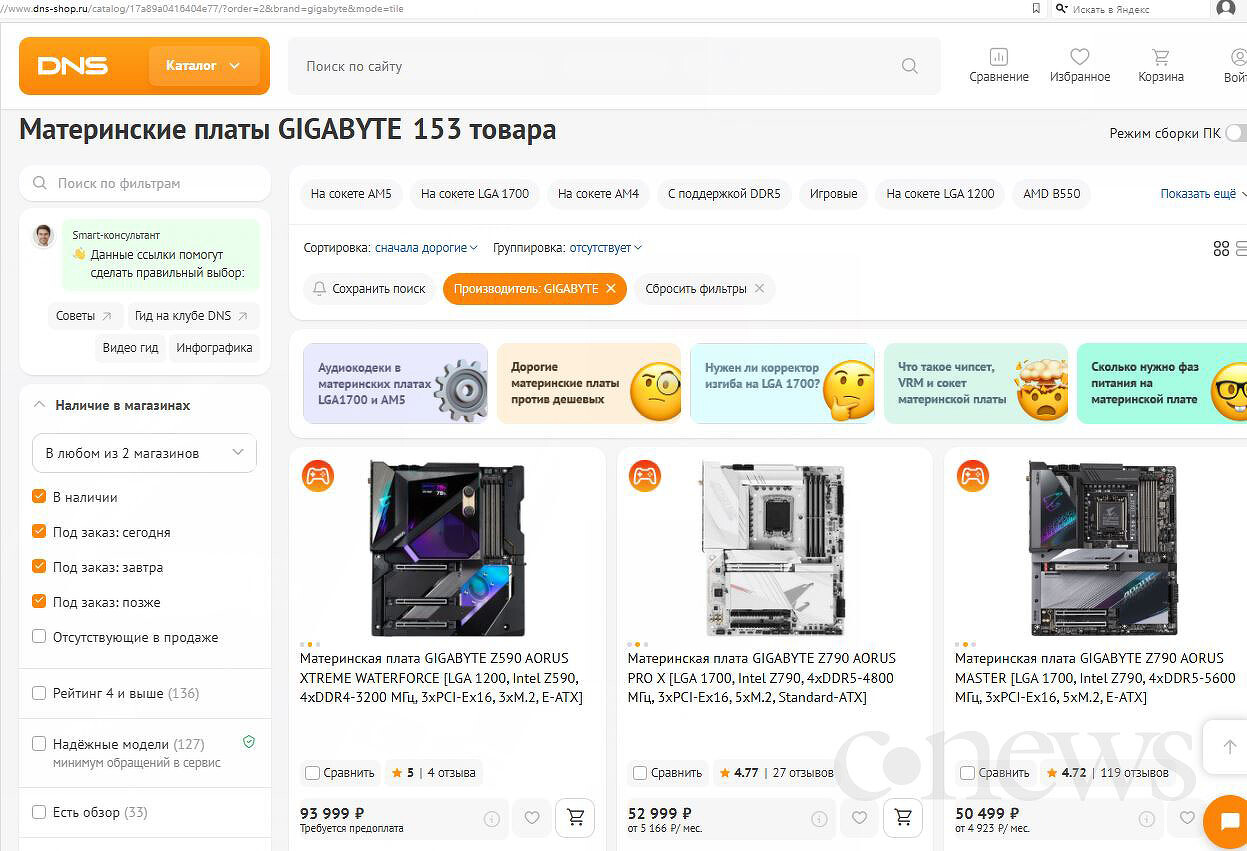Open the Каталог dropdown menu
Image resolution: width=1247 pixels, height=851 pixels.
pyautogui.click(x=204, y=66)
